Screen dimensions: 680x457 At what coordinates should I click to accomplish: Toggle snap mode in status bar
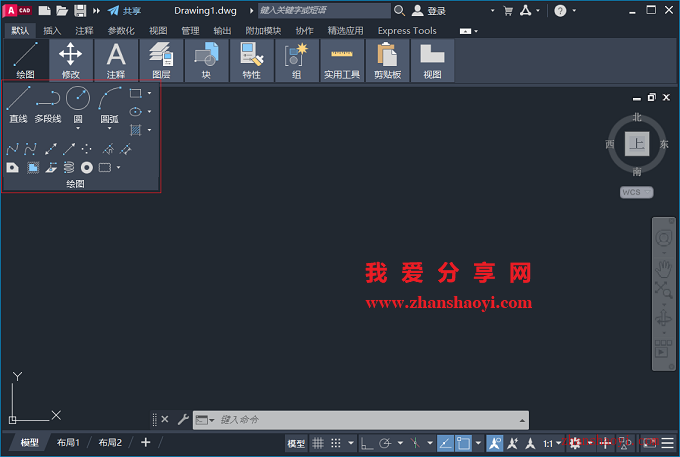[x=336, y=443]
